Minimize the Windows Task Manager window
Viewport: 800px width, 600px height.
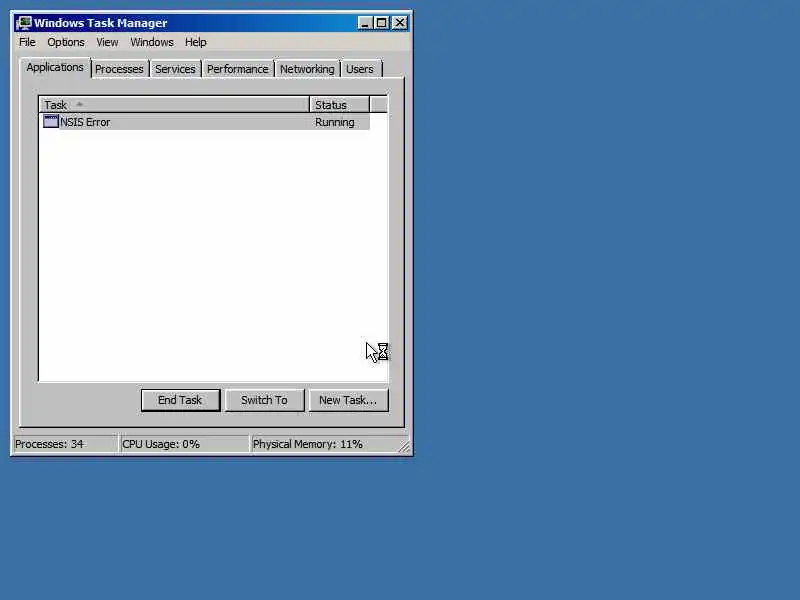pyautogui.click(x=364, y=23)
